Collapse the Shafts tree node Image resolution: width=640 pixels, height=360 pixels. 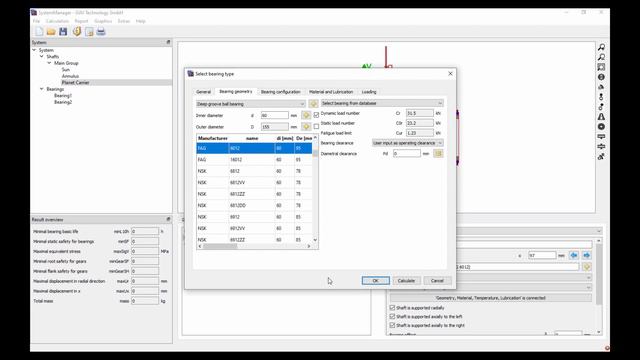(x=42, y=56)
